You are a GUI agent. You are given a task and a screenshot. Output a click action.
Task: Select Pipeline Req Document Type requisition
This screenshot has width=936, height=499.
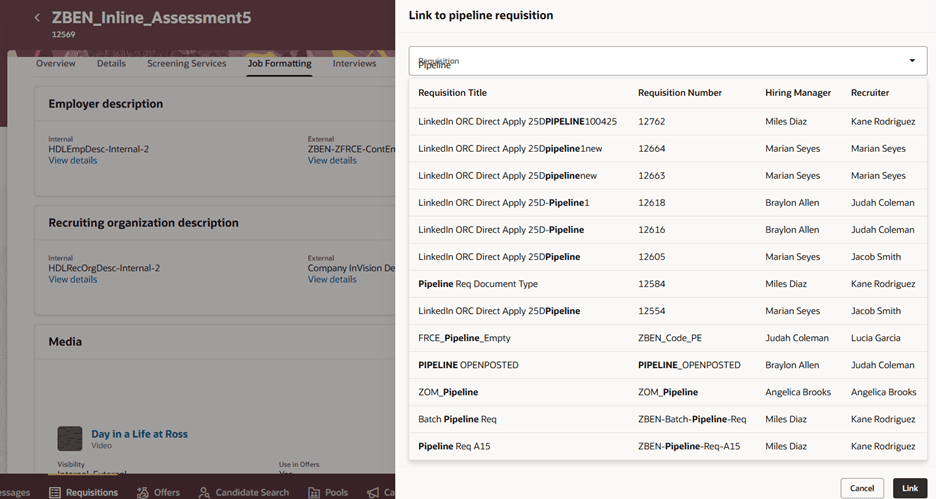pos(667,284)
